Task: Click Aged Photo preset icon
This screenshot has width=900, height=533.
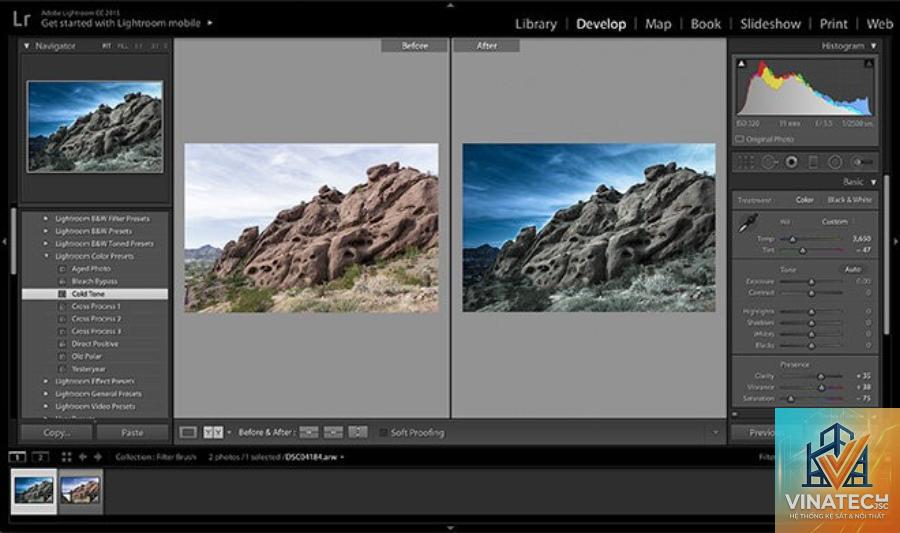Action: tap(62, 269)
